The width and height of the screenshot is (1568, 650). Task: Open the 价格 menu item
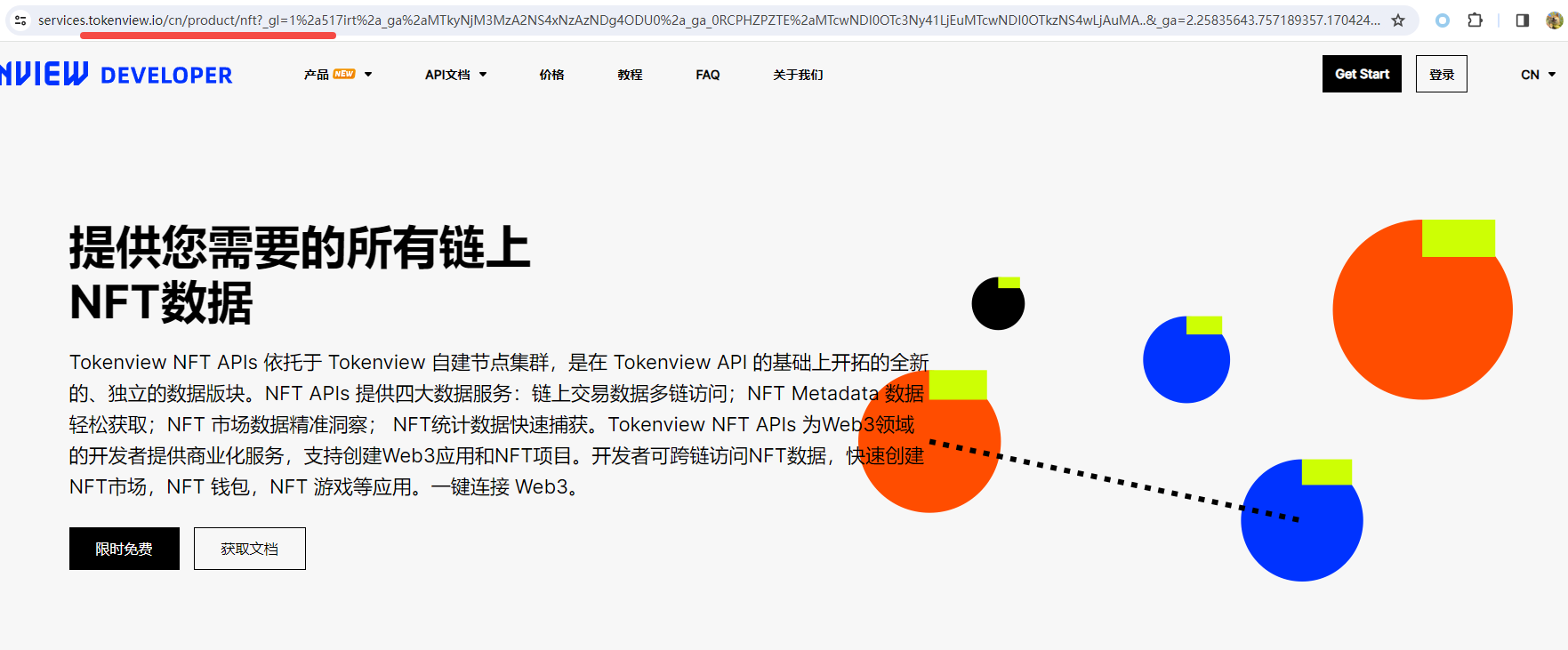(551, 75)
